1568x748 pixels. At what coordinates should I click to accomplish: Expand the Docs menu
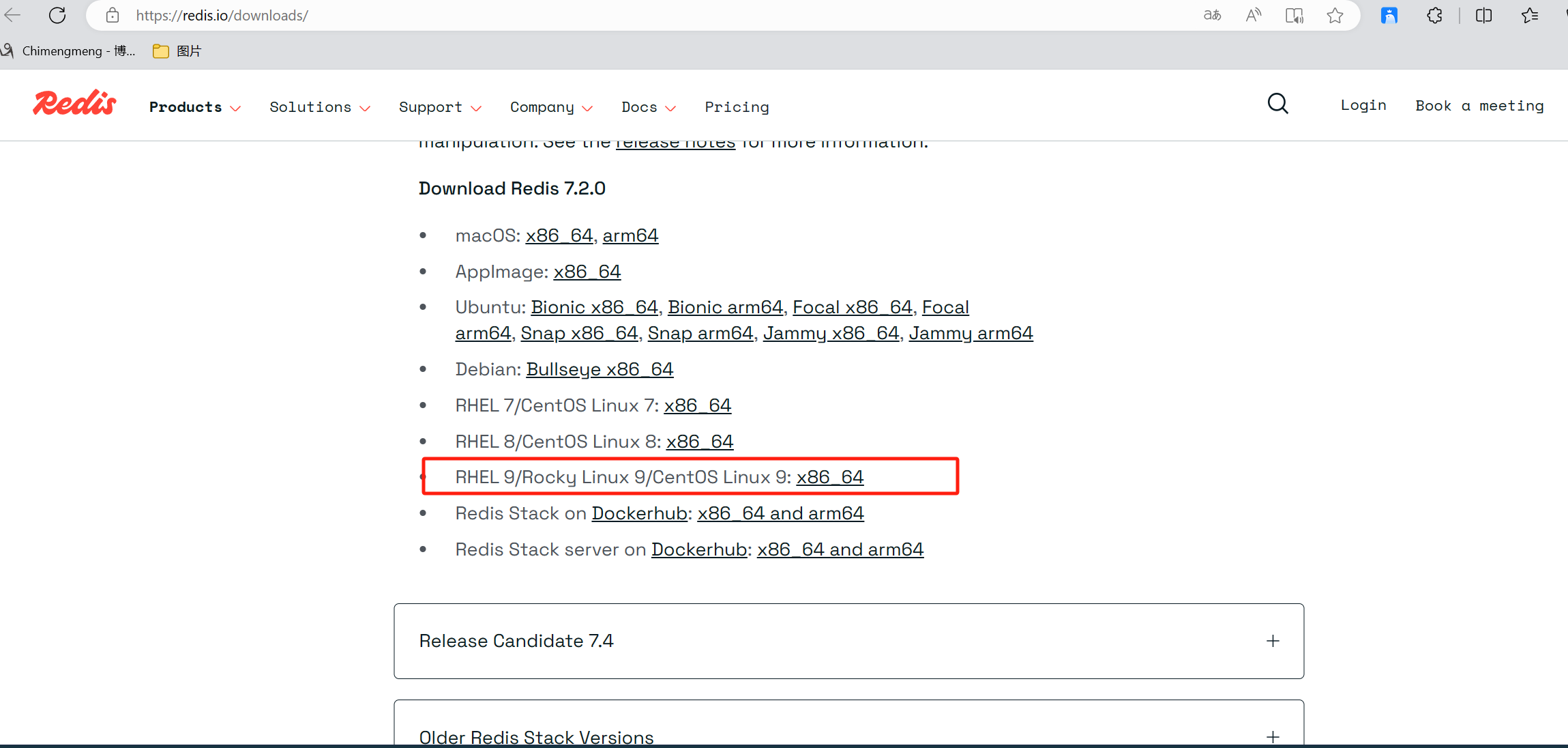point(648,107)
